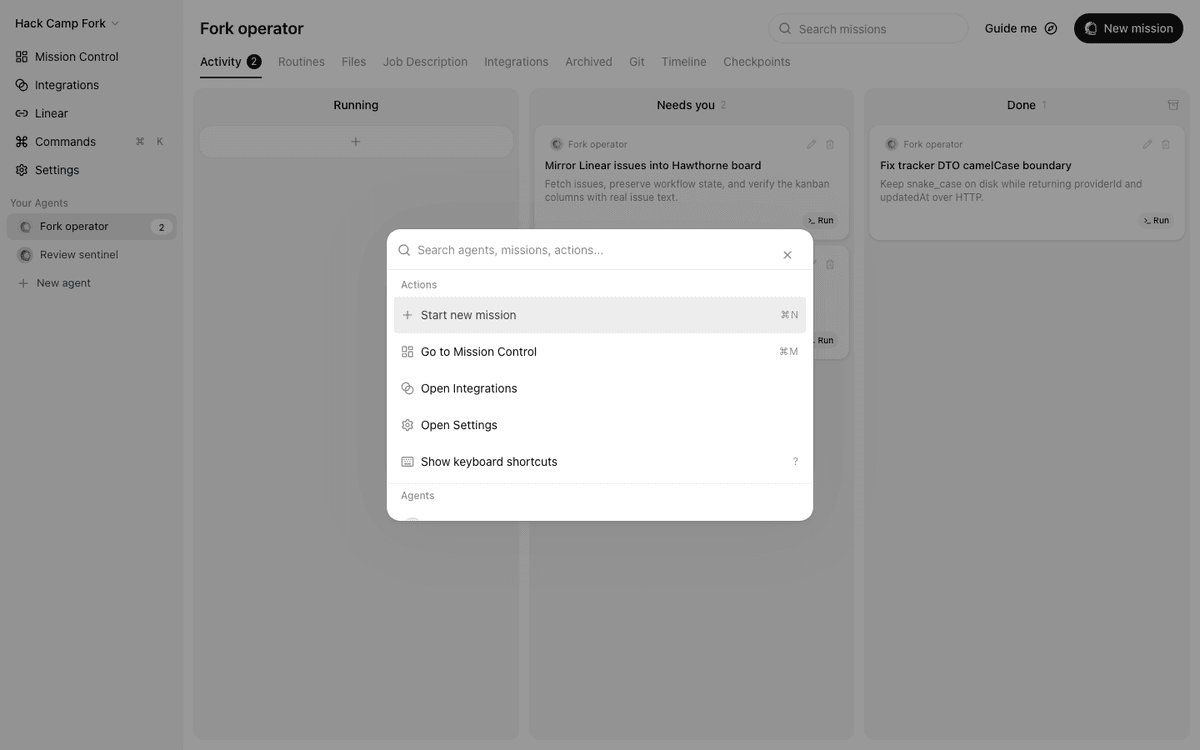Select Show keyboard shortcuts action
Viewport: 1200px width, 750px height.
600,462
